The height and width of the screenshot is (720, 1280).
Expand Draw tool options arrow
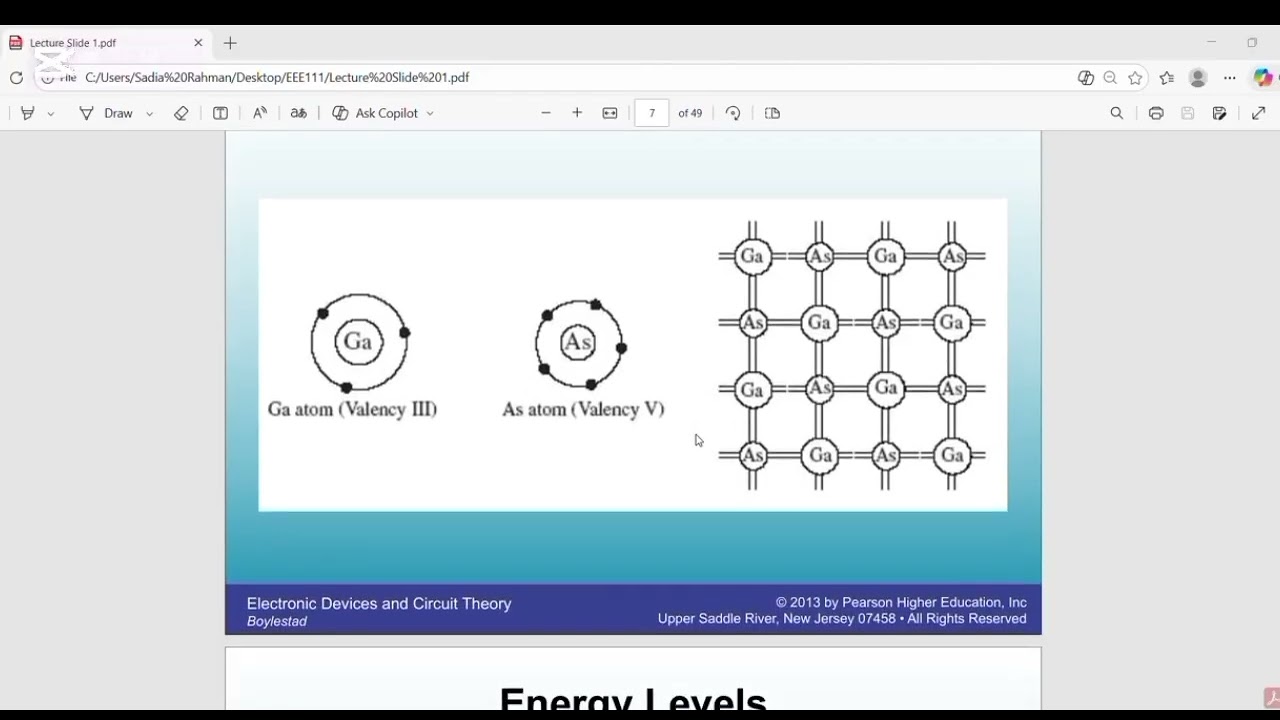(150, 114)
